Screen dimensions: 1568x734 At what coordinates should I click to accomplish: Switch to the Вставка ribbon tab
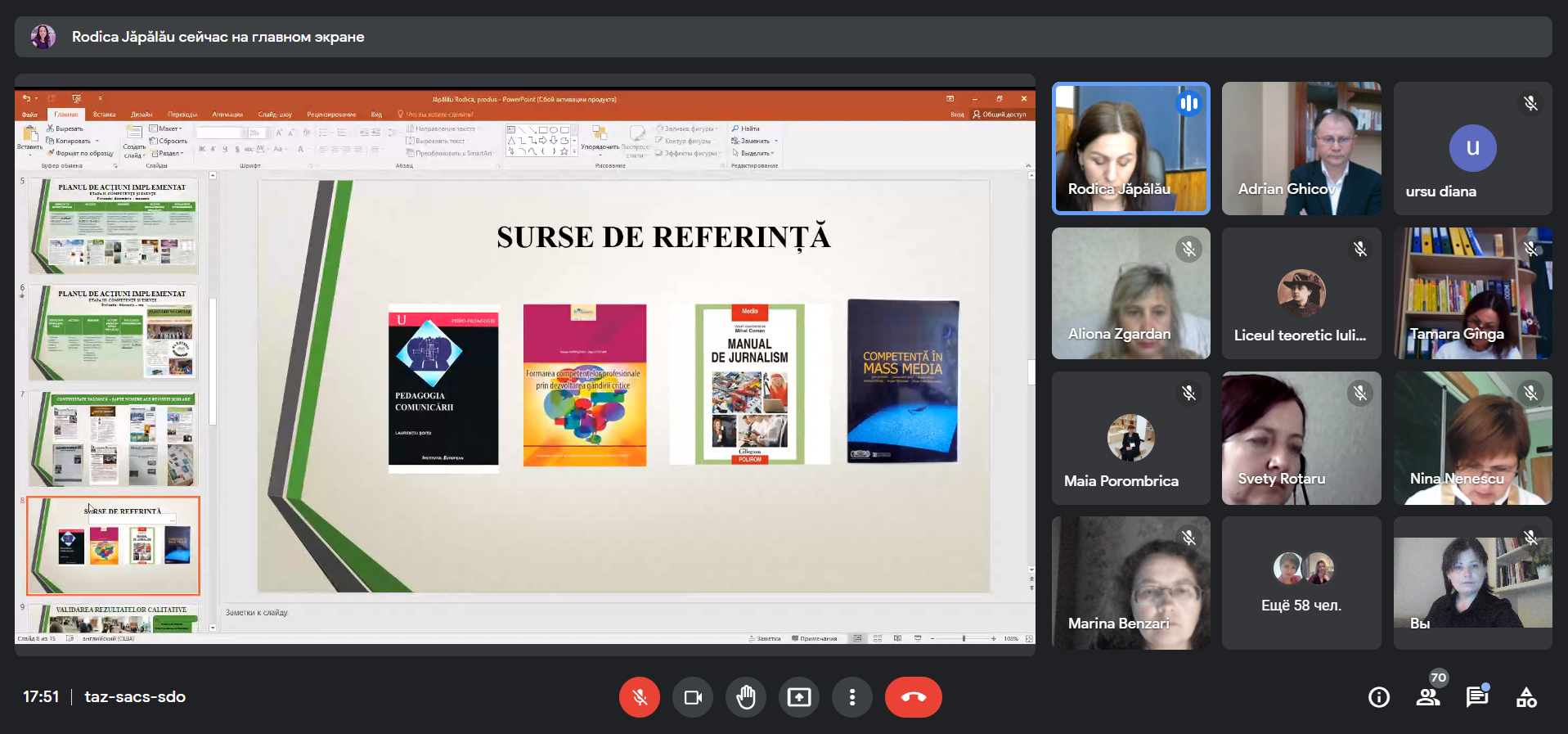coord(104,115)
